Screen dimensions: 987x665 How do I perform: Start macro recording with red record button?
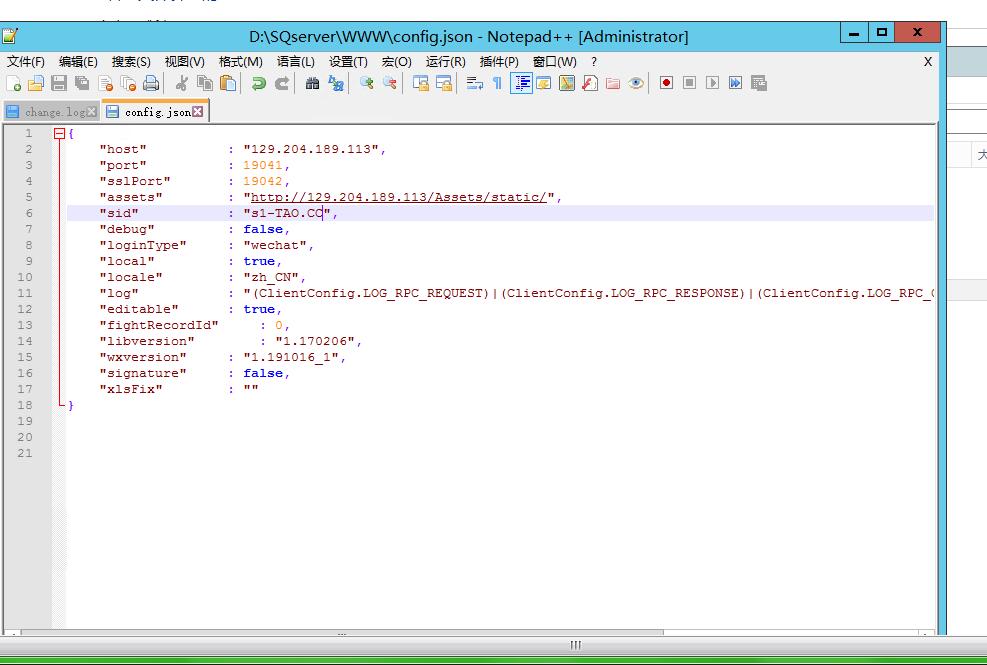tap(666, 83)
